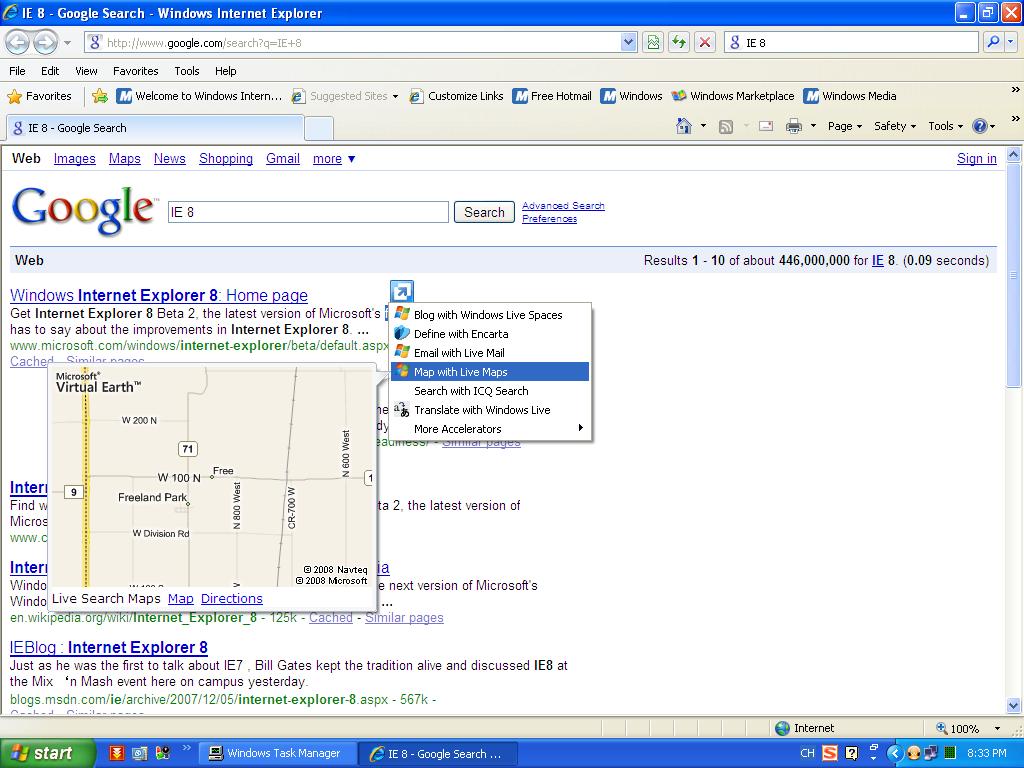Select Define with Encarta accelerator
This screenshot has height=768, width=1024.
coord(490,334)
